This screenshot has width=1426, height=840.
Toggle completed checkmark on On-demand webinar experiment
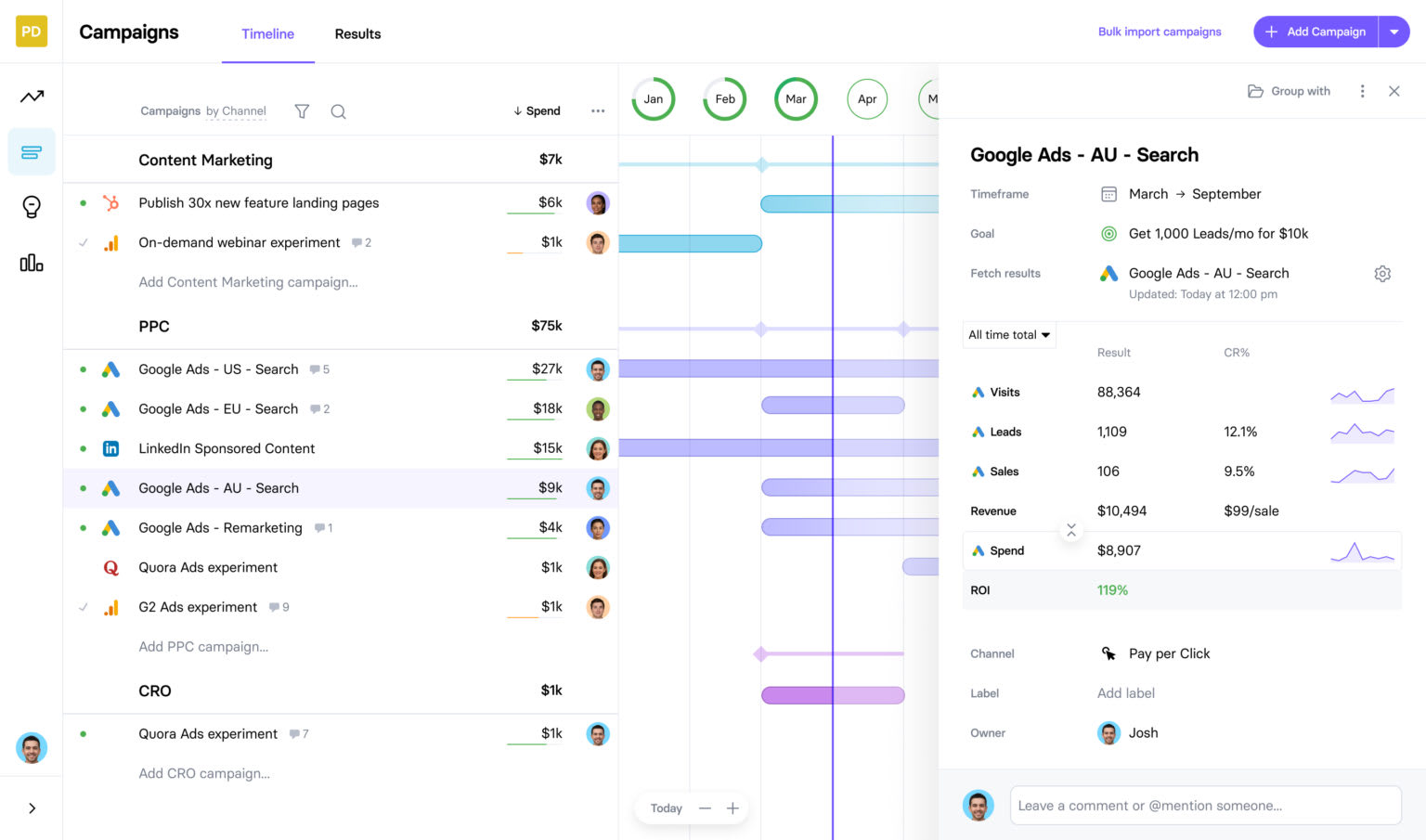[x=84, y=243]
